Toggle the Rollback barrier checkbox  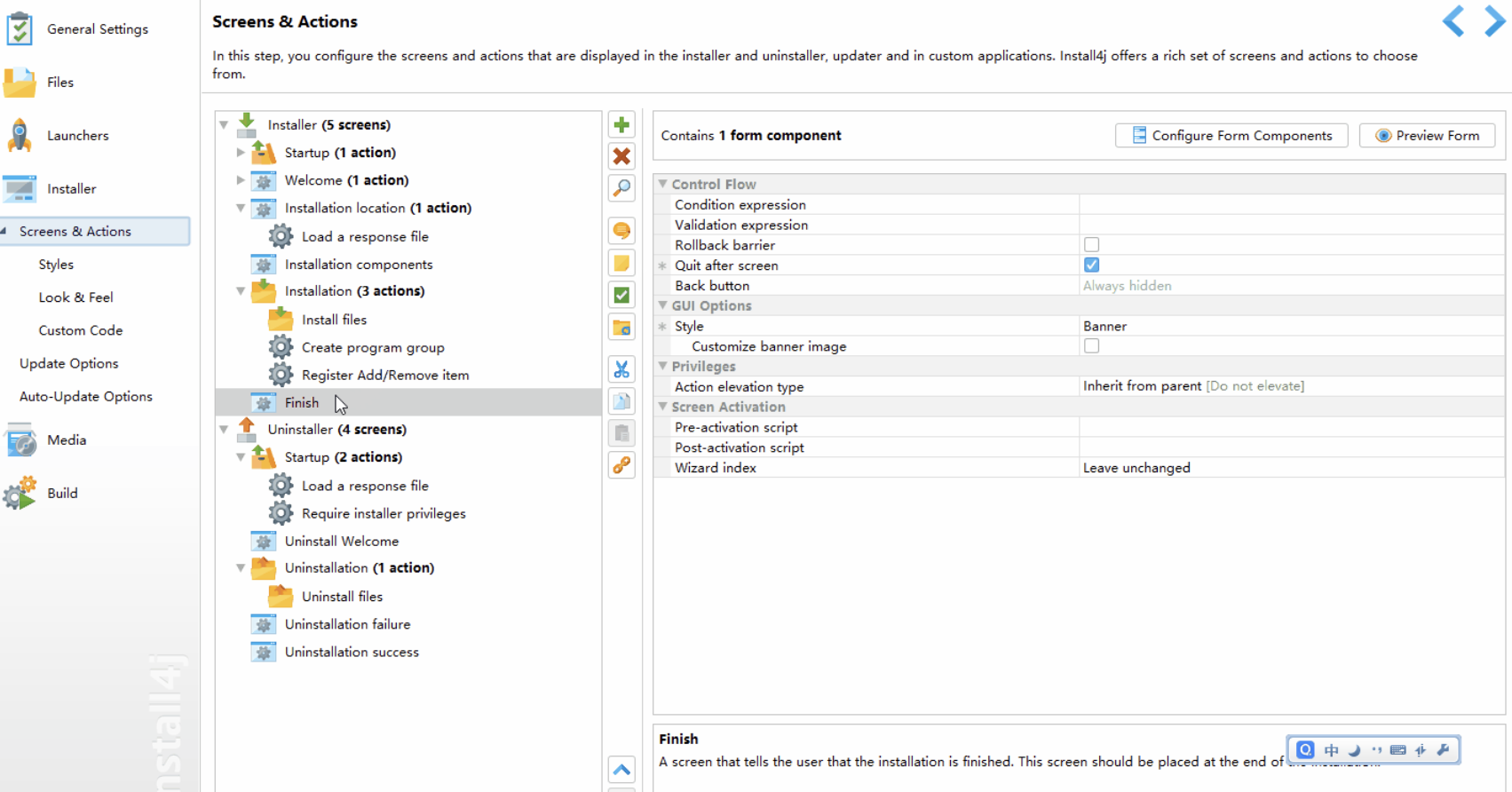pyautogui.click(x=1091, y=244)
